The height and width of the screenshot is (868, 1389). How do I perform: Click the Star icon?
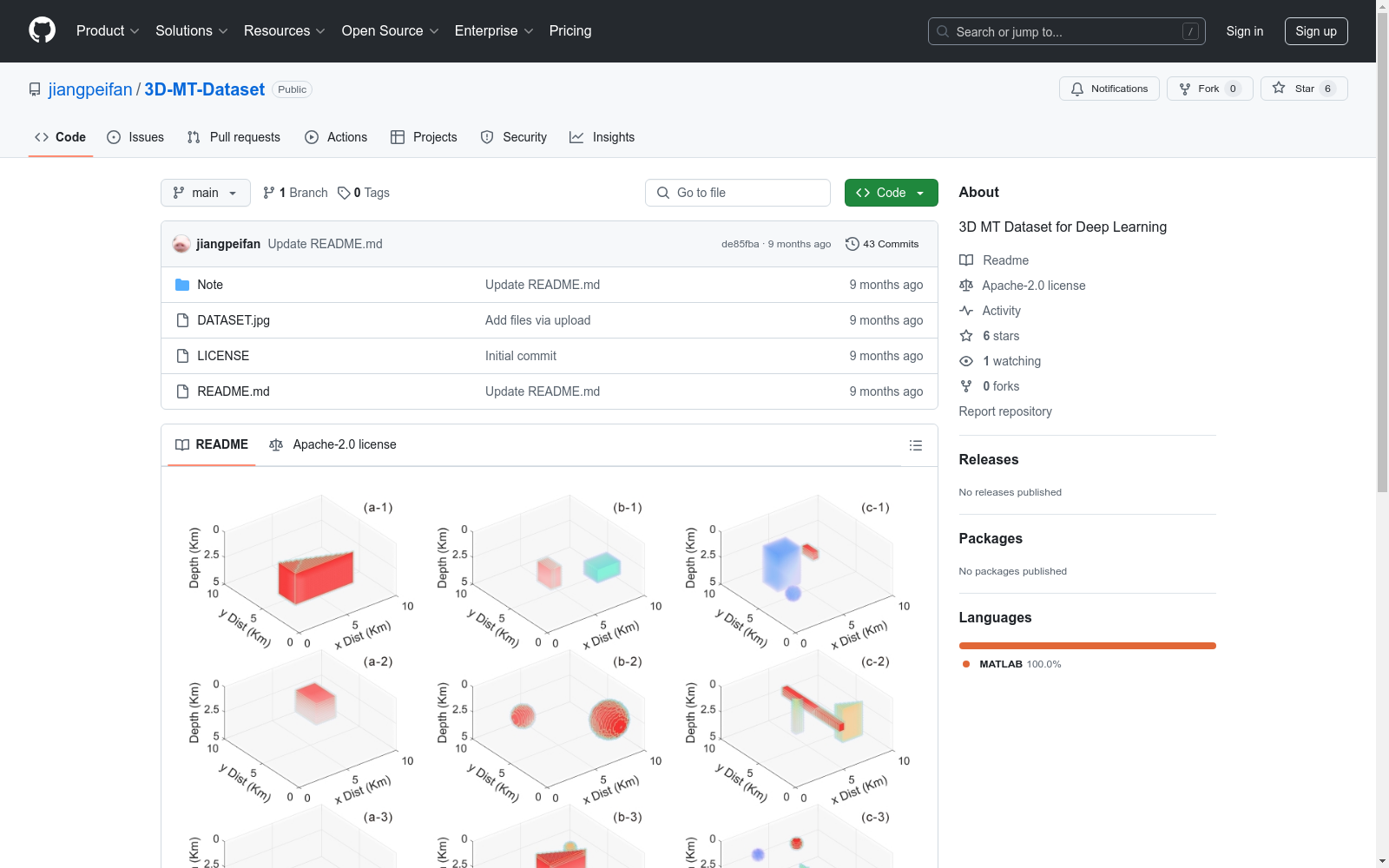click(x=1279, y=88)
